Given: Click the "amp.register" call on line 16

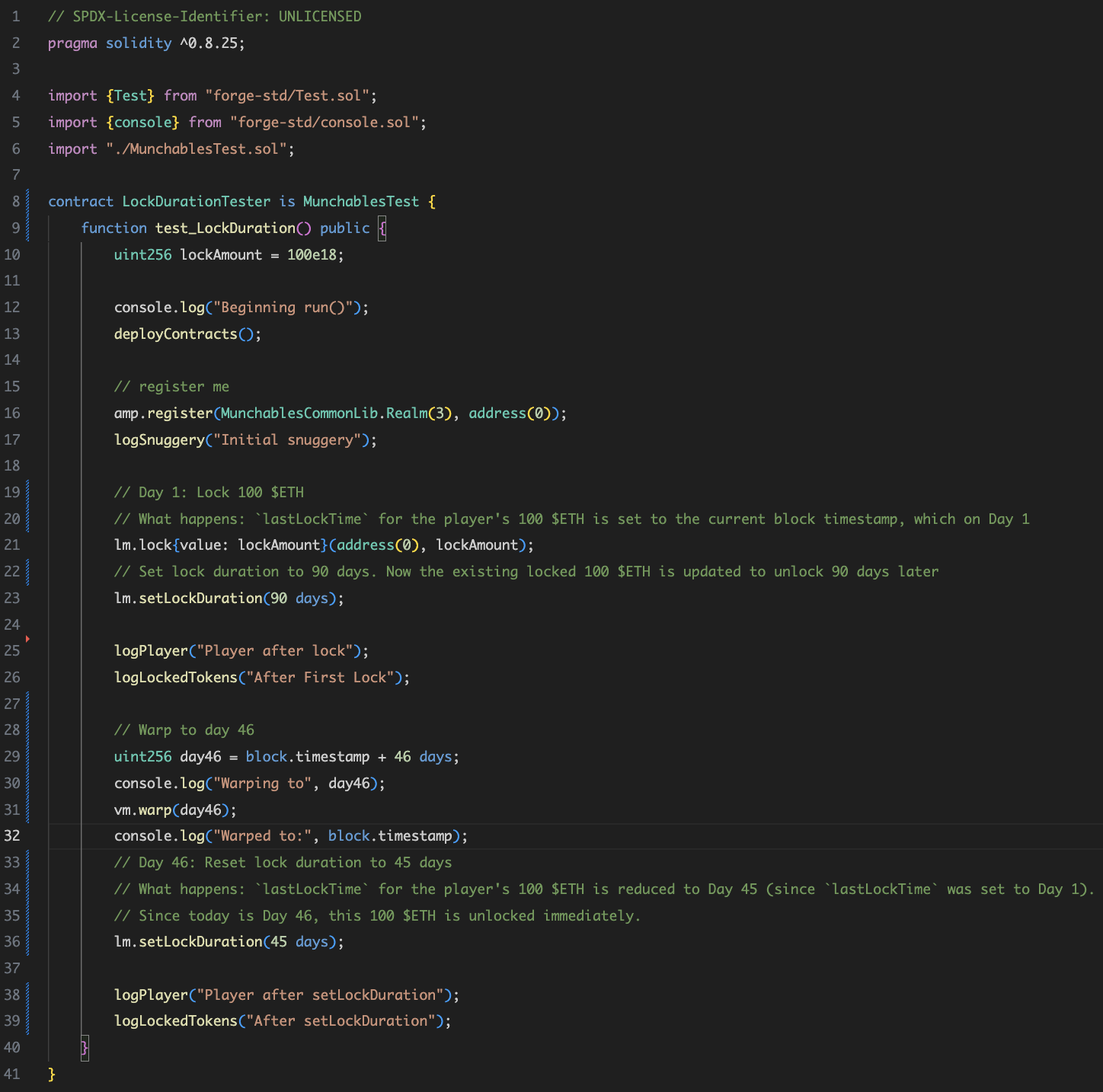Looking at the screenshot, I should (164, 413).
